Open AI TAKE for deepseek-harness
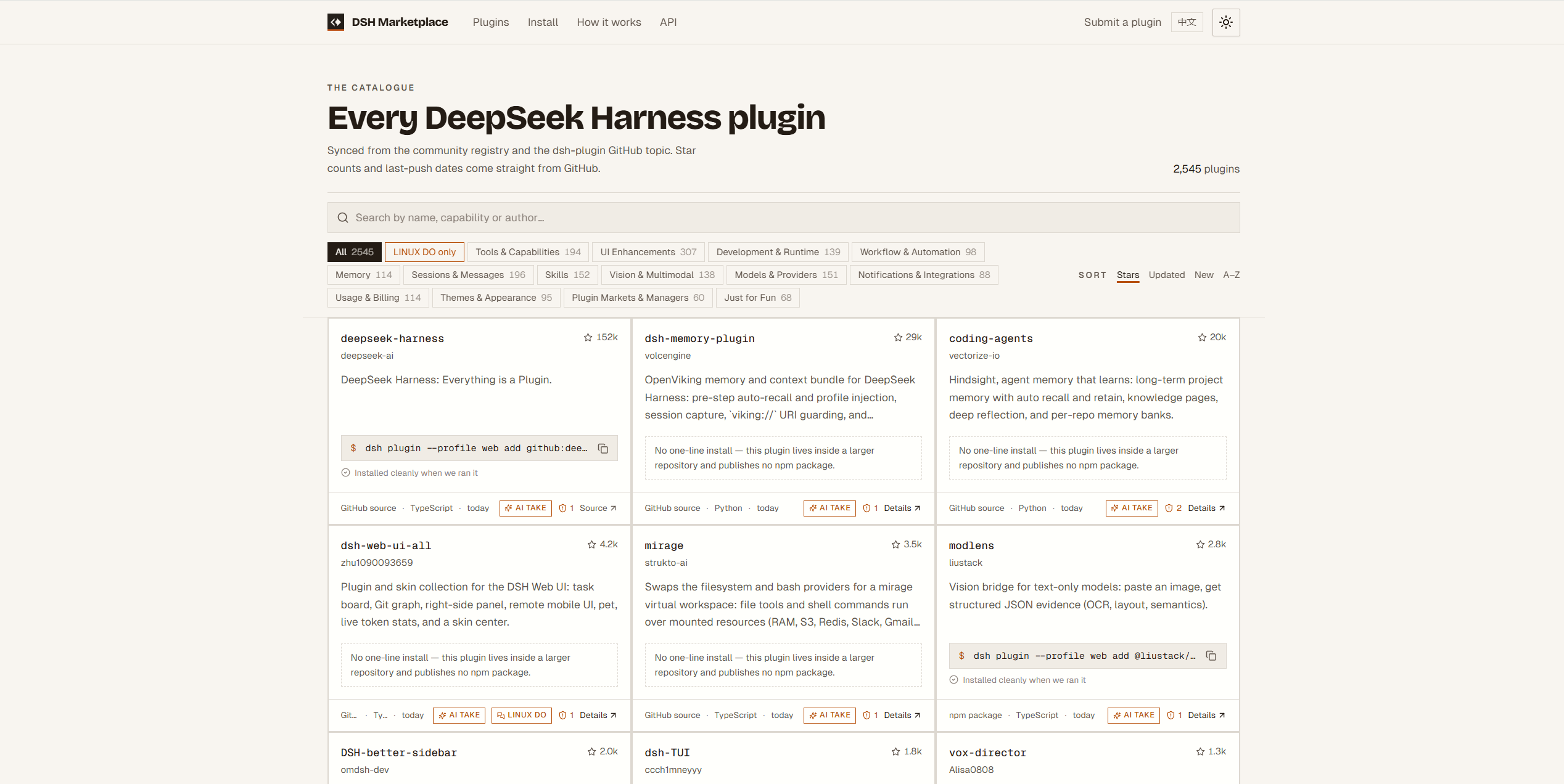This screenshot has width=1564, height=784. click(x=525, y=508)
